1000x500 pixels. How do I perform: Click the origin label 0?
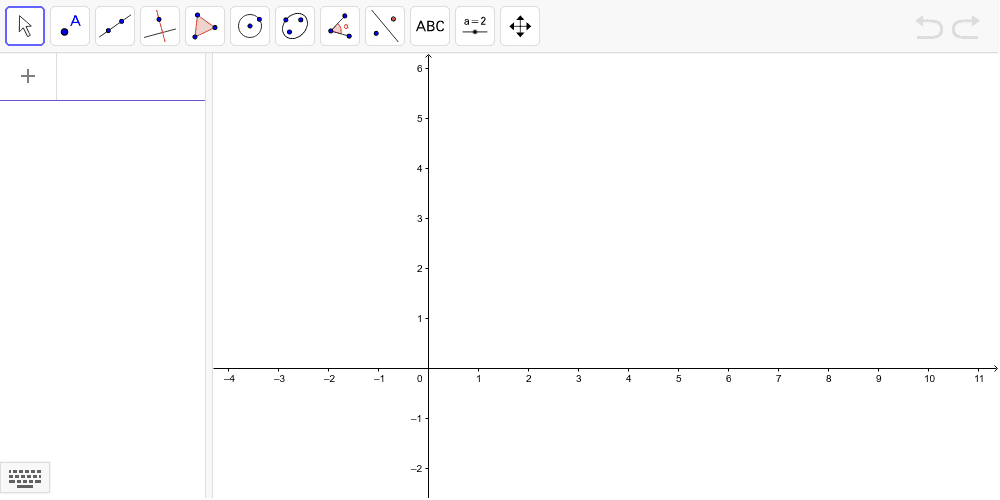tap(420, 379)
